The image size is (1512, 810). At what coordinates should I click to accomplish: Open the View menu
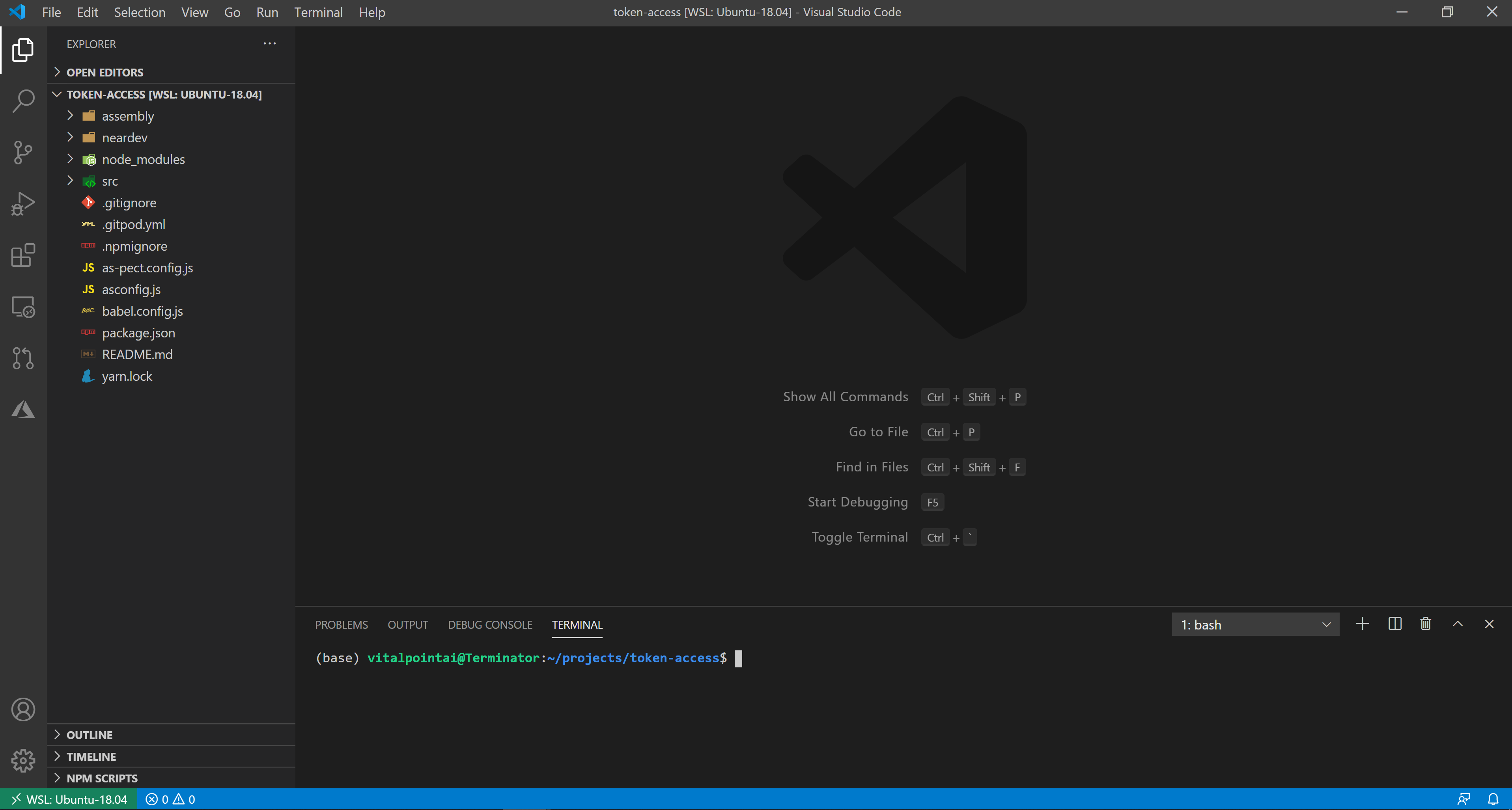(x=194, y=12)
